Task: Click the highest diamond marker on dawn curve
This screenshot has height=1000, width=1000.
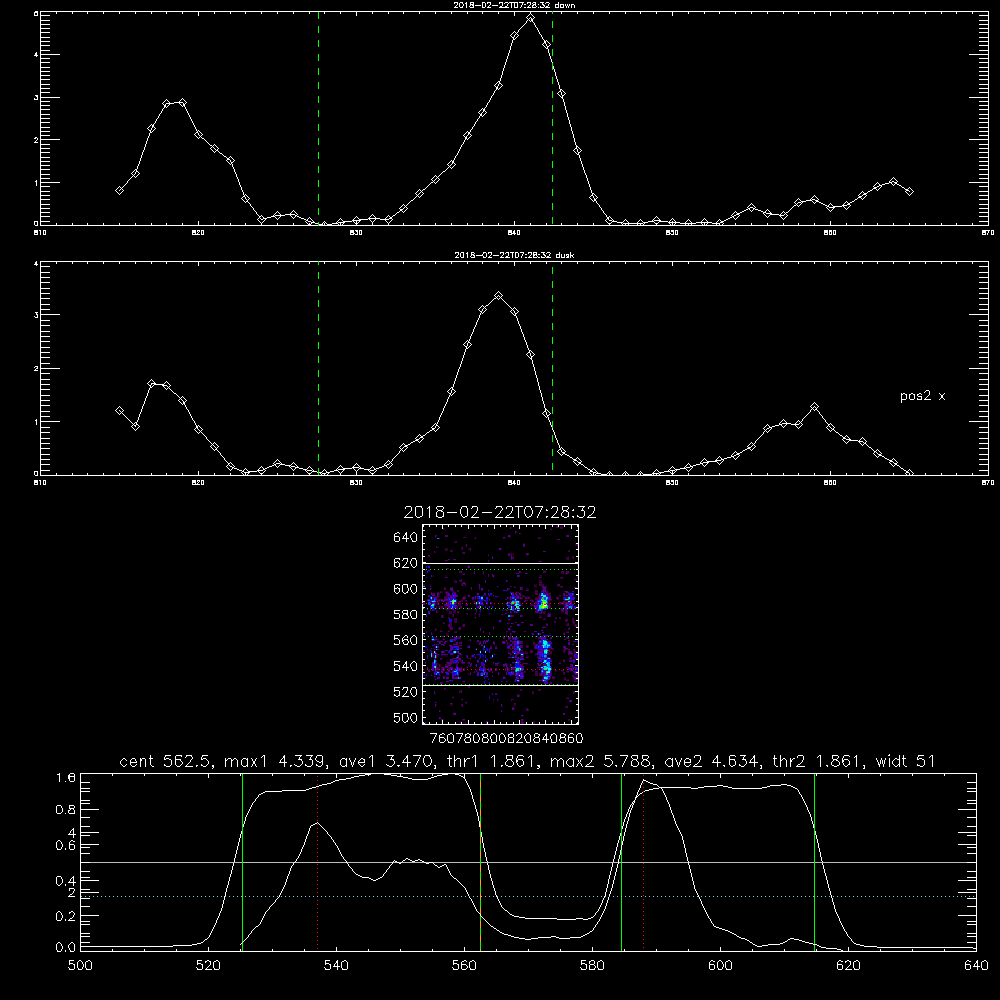Action: click(530, 18)
